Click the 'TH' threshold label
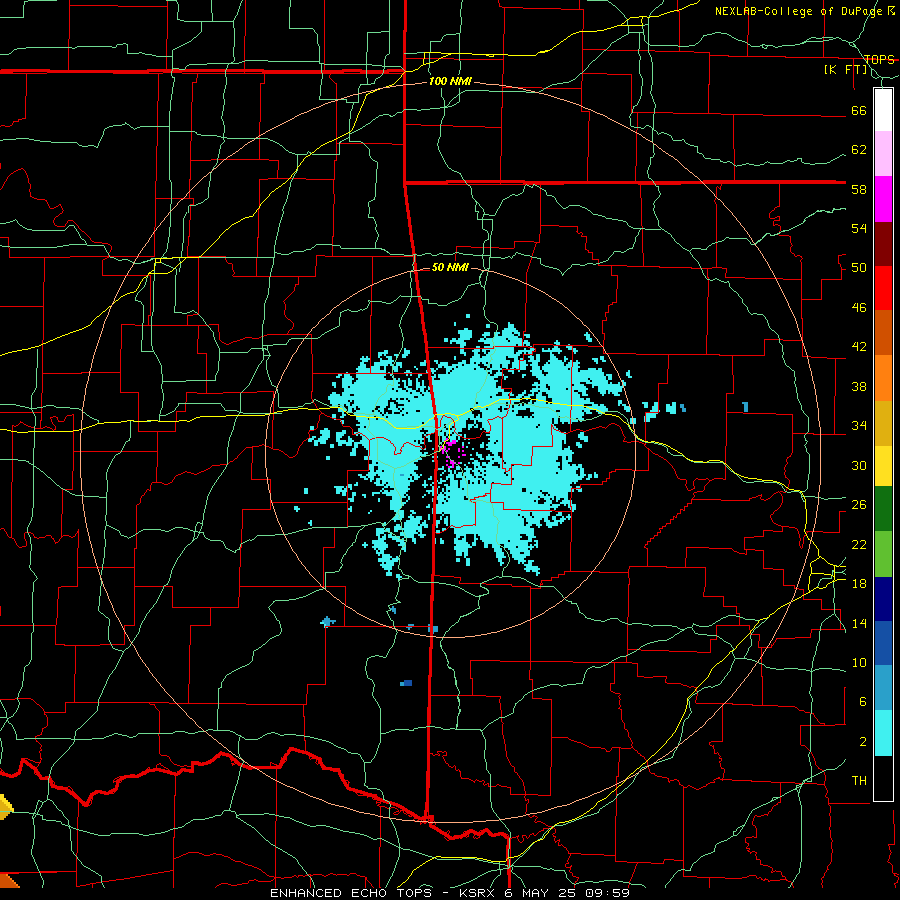Screen dimensions: 900x900 (x=859, y=781)
